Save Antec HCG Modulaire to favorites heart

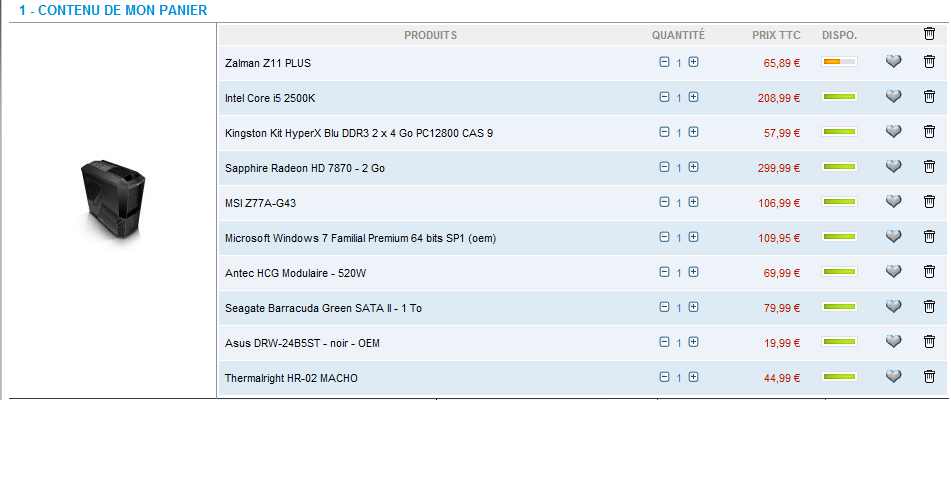coord(894,272)
